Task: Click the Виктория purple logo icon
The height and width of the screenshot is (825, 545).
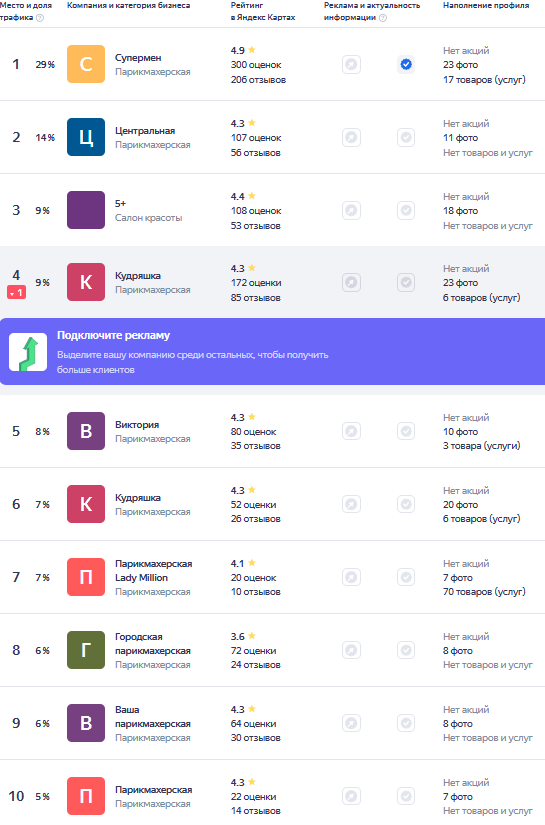Action: [86, 431]
